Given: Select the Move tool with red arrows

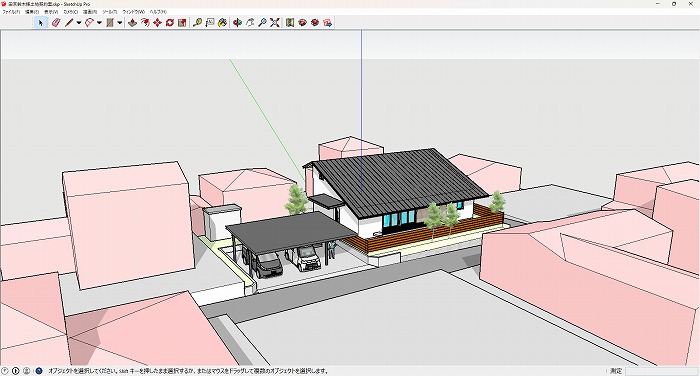Looking at the screenshot, I should click(157, 23).
